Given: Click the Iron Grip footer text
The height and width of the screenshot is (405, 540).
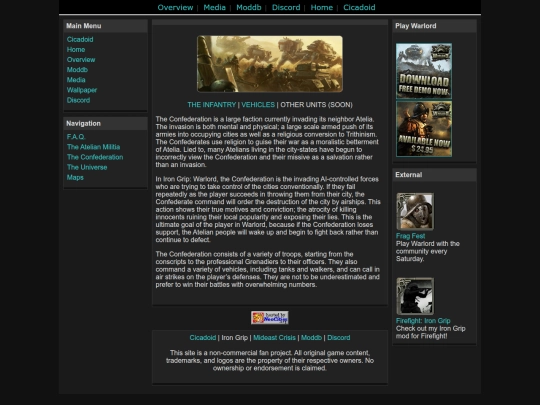Looking at the screenshot, I should [235, 338].
